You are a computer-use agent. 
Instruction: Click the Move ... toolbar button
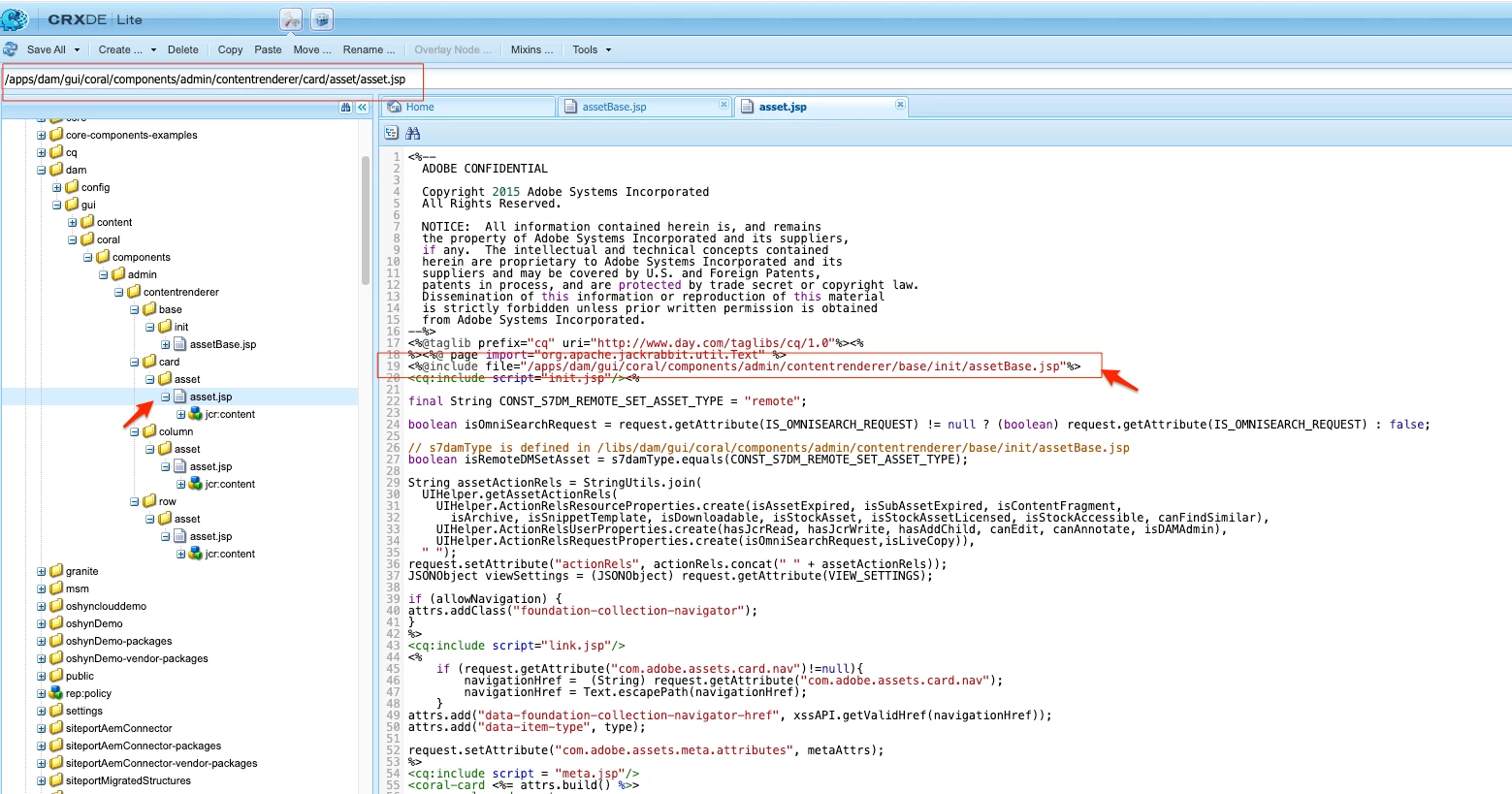312,49
